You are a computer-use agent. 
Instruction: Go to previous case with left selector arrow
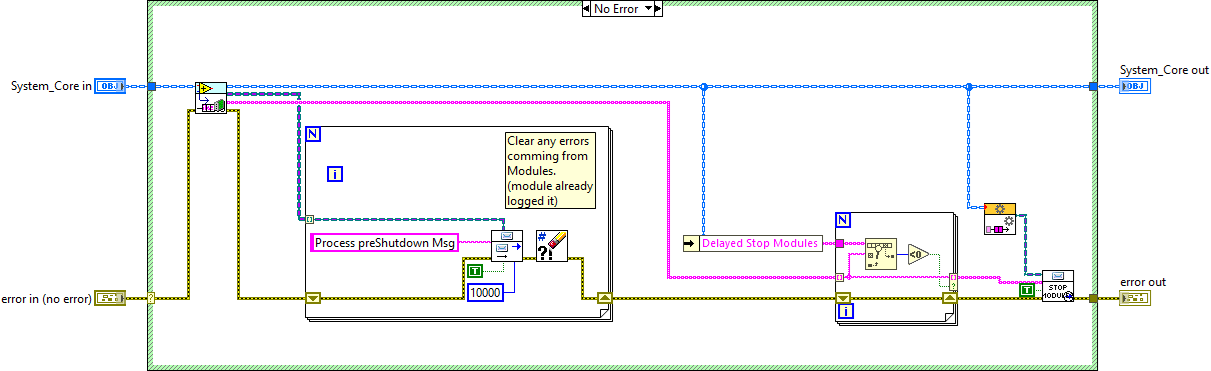[586, 8]
